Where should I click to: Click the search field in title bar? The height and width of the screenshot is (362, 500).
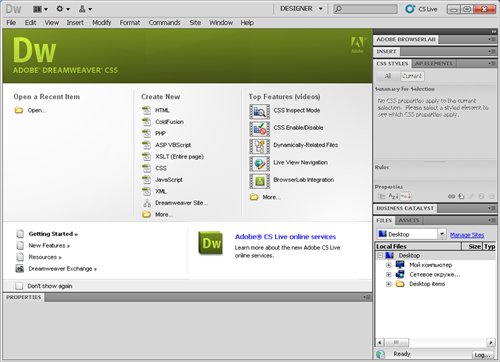(x=365, y=9)
